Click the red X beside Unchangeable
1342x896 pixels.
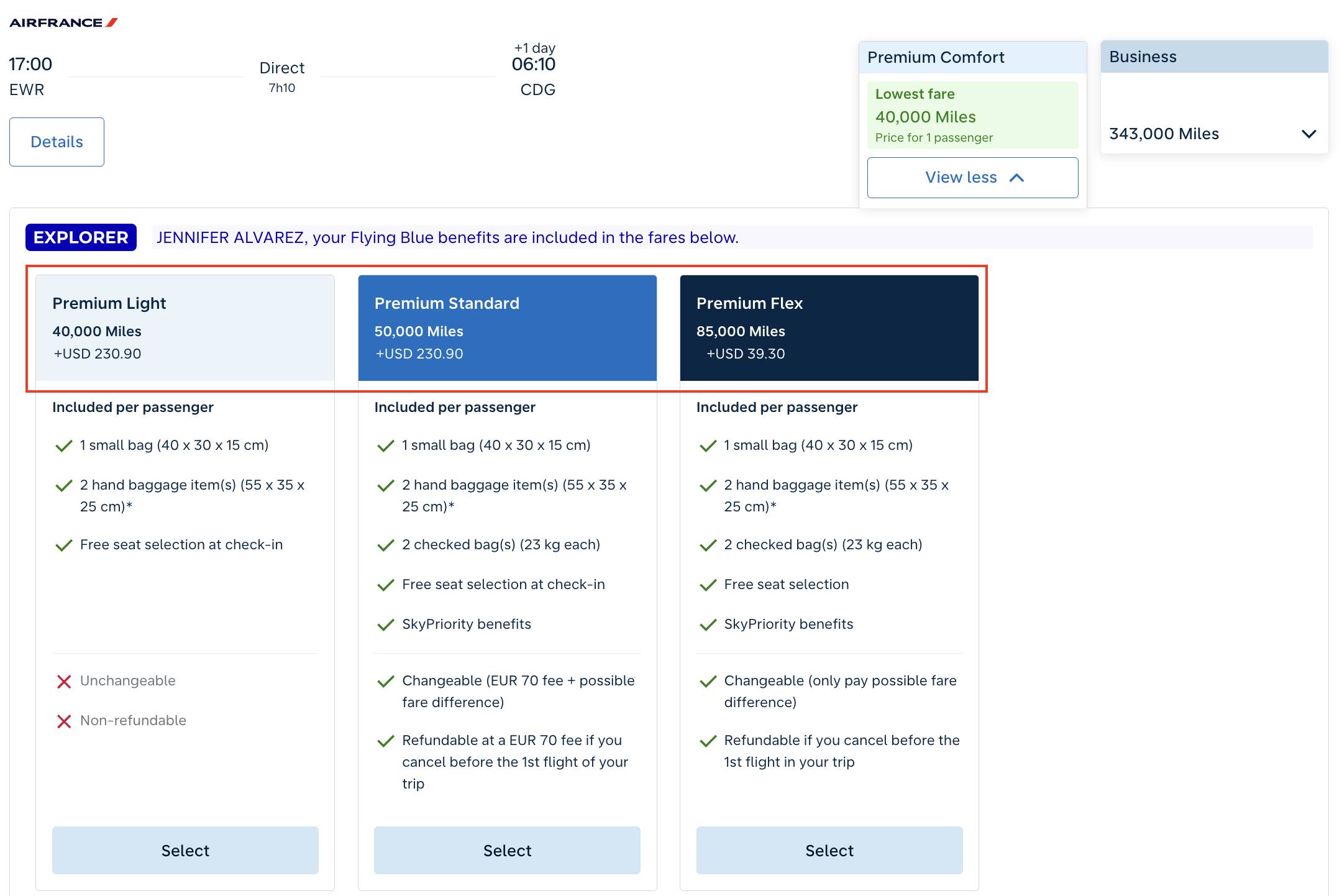[x=64, y=682]
